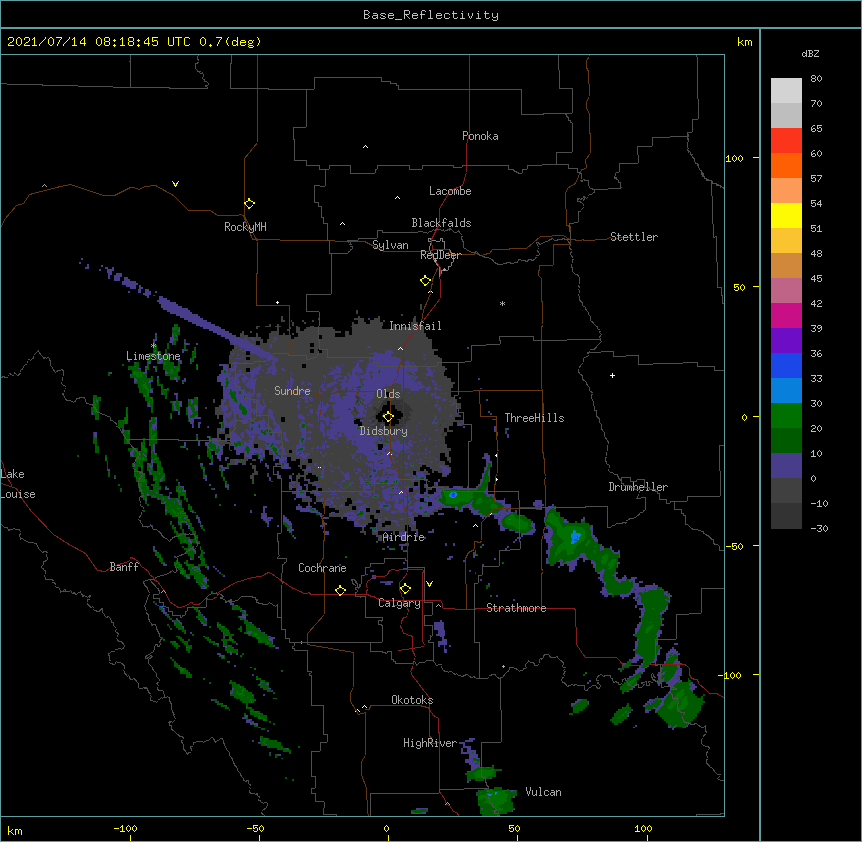Select the light gray 70-80 dBZ legend swatch
862x842 pixels.
click(786, 91)
